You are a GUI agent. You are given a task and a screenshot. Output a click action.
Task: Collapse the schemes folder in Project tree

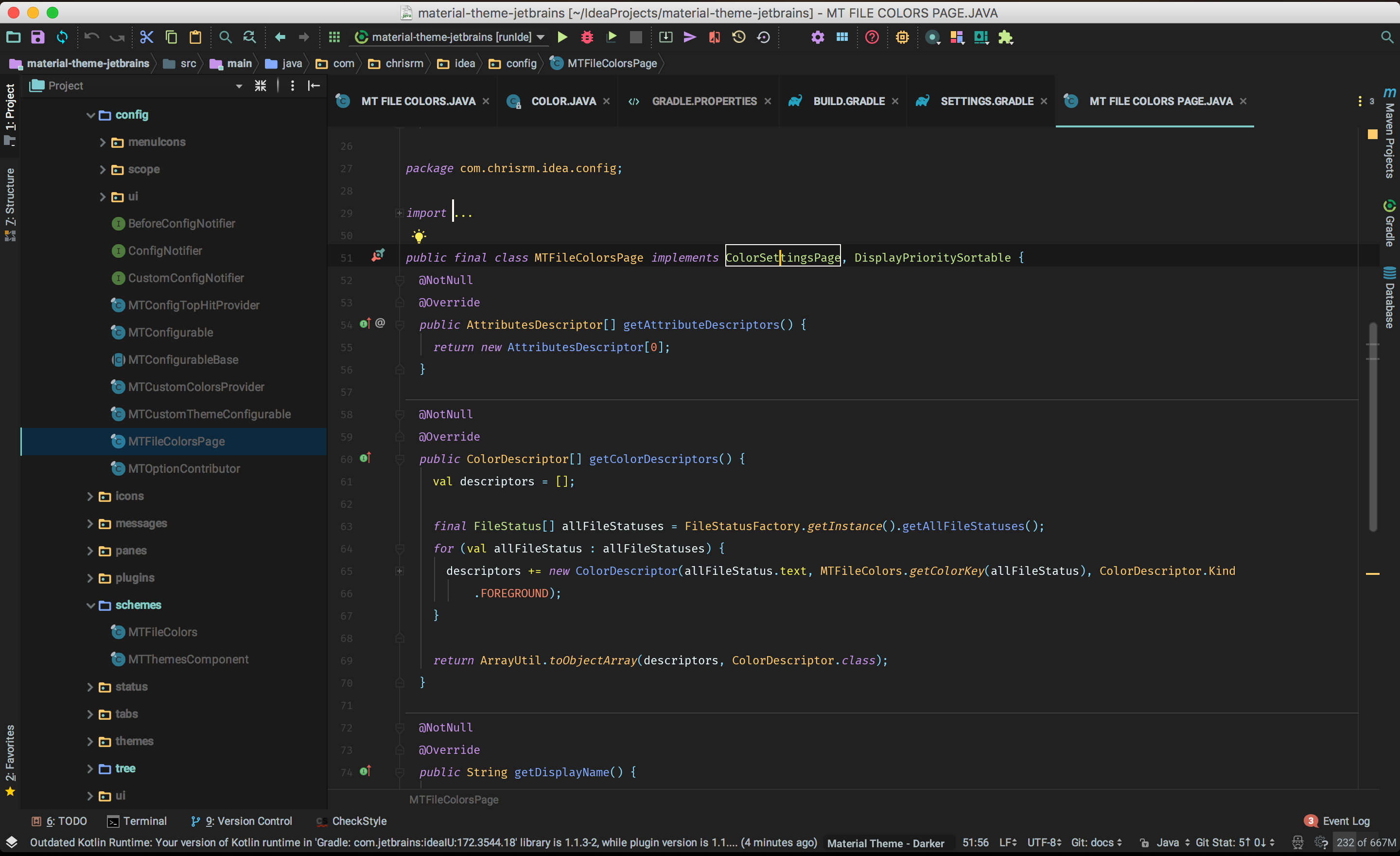(x=91, y=605)
